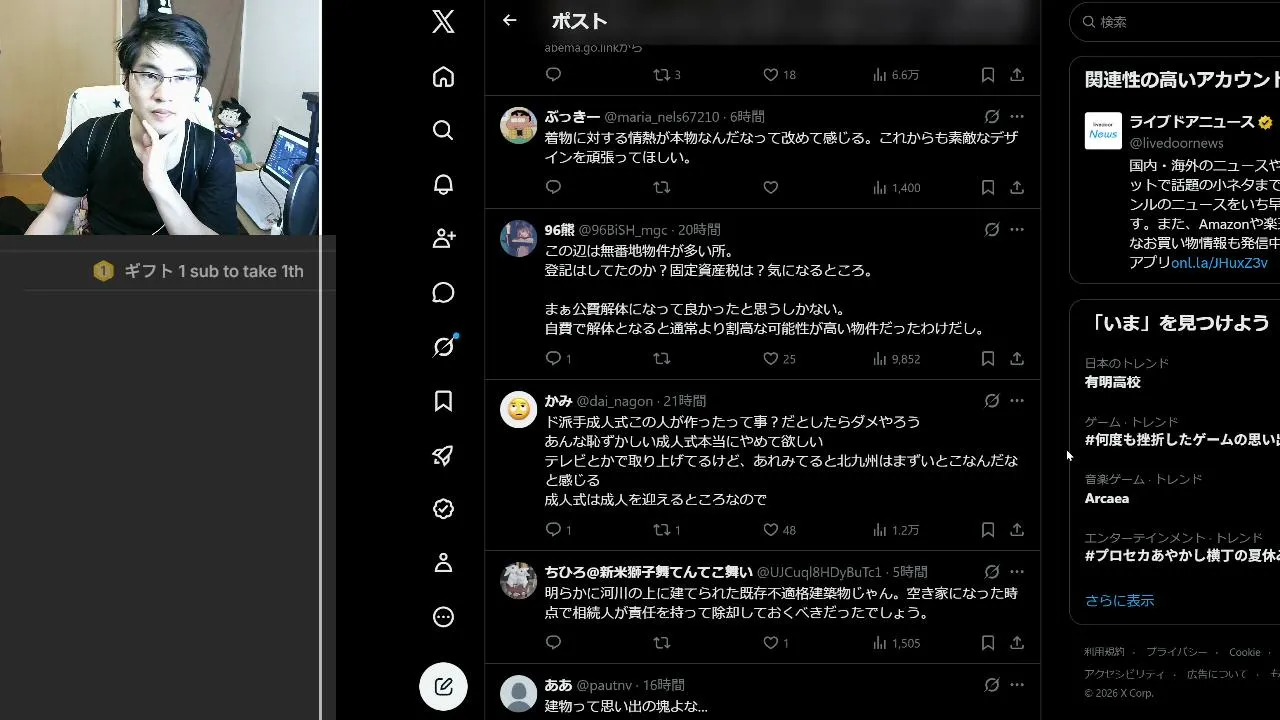Image resolution: width=1280 pixels, height=720 pixels.
Task: Repost ぶっきー's post
Action: point(661,187)
